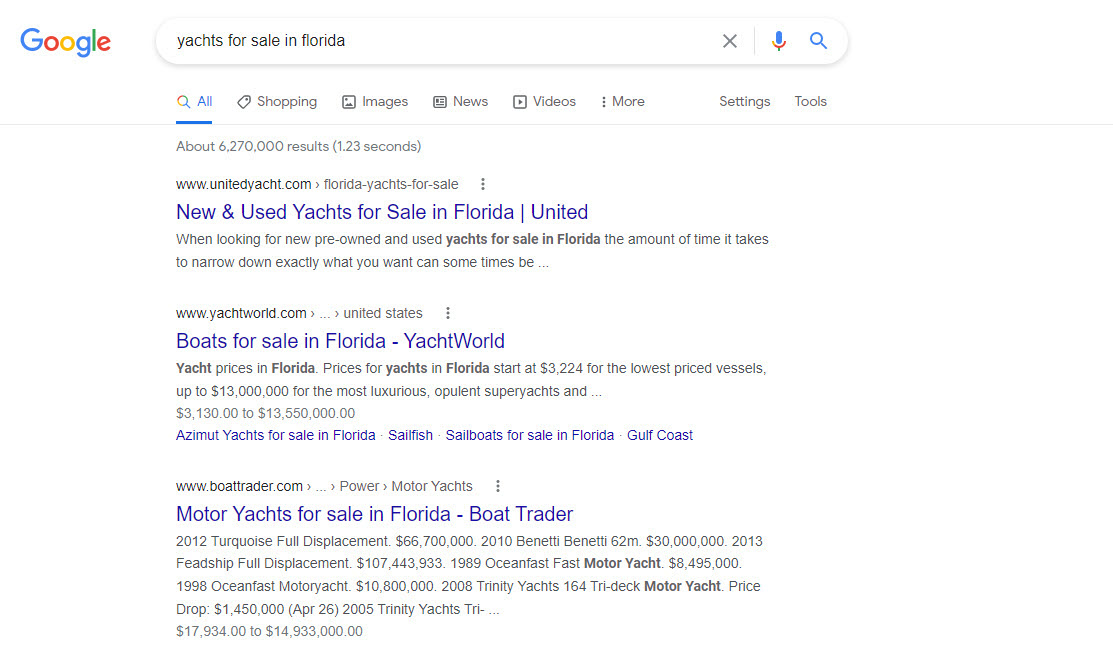The width and height of the screenshot is (1113, 650).
Task: Open three-dot menu for boattrader.com result
Action: [498, 486]
